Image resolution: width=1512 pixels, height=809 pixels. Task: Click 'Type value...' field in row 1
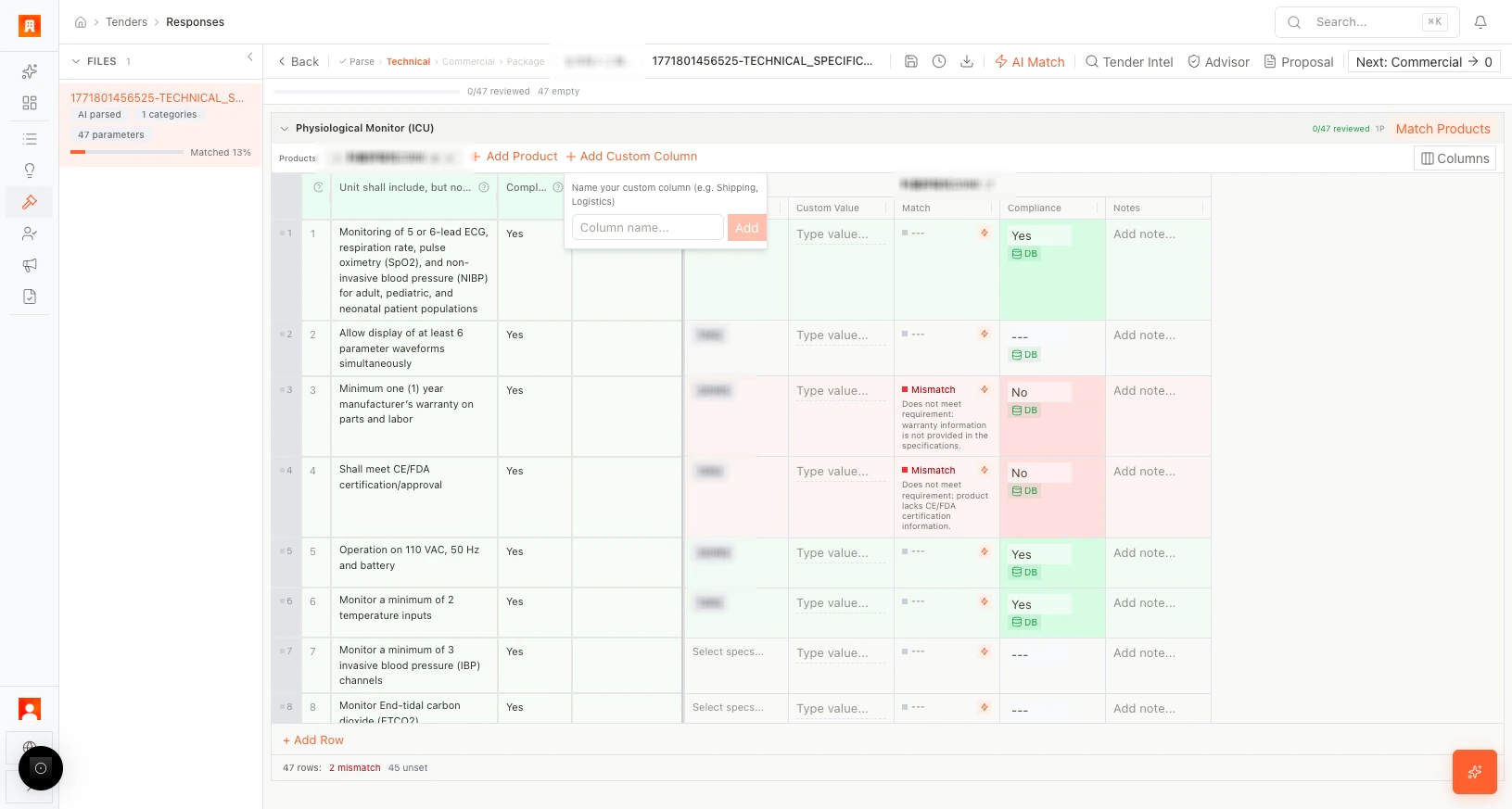click(841, 235)
